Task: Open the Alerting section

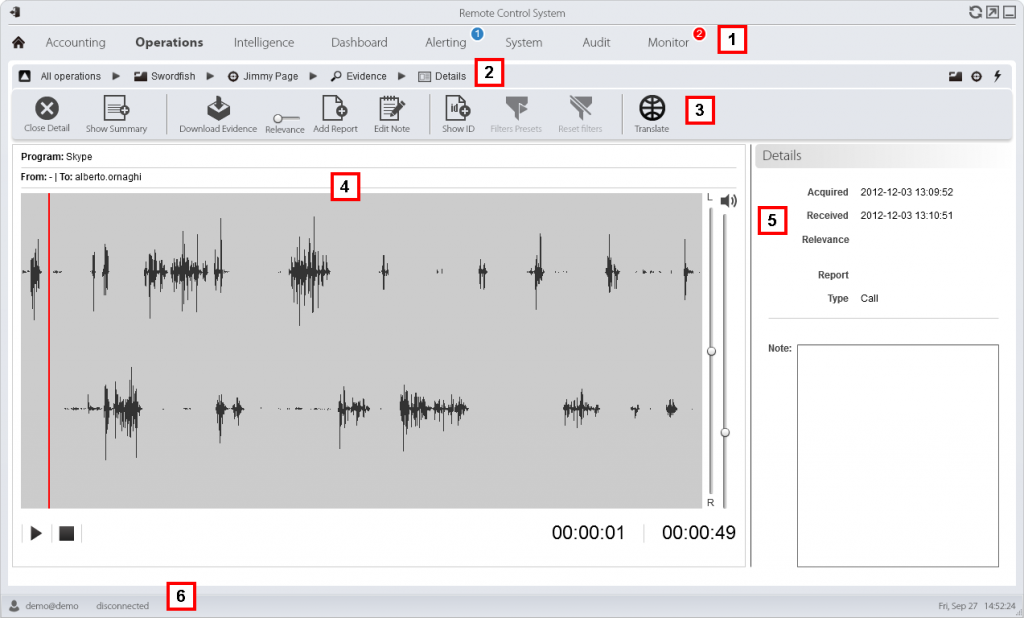Action: [446, 43]
